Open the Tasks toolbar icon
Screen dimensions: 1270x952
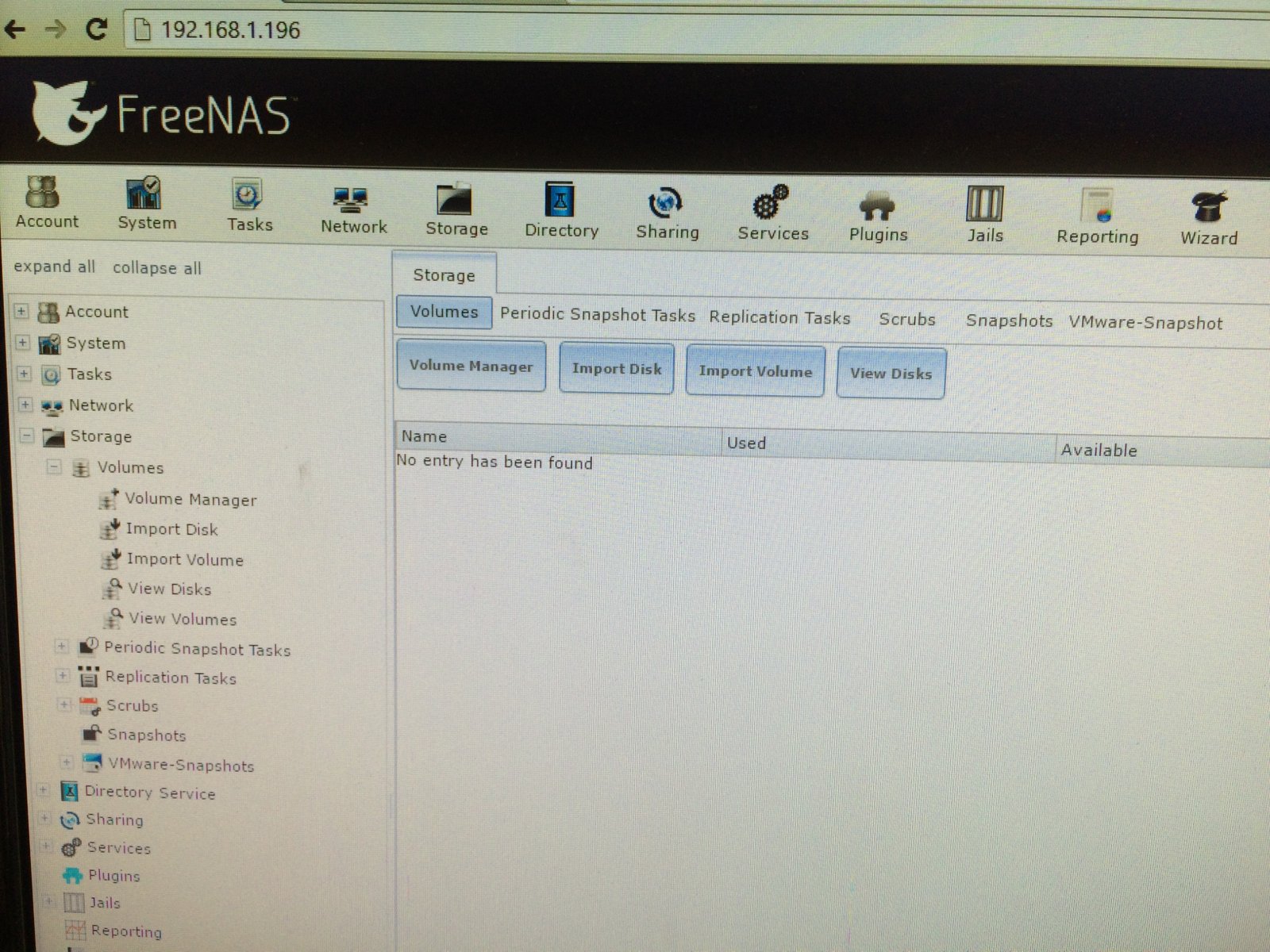pyautogui.click(x=249, y=205)
